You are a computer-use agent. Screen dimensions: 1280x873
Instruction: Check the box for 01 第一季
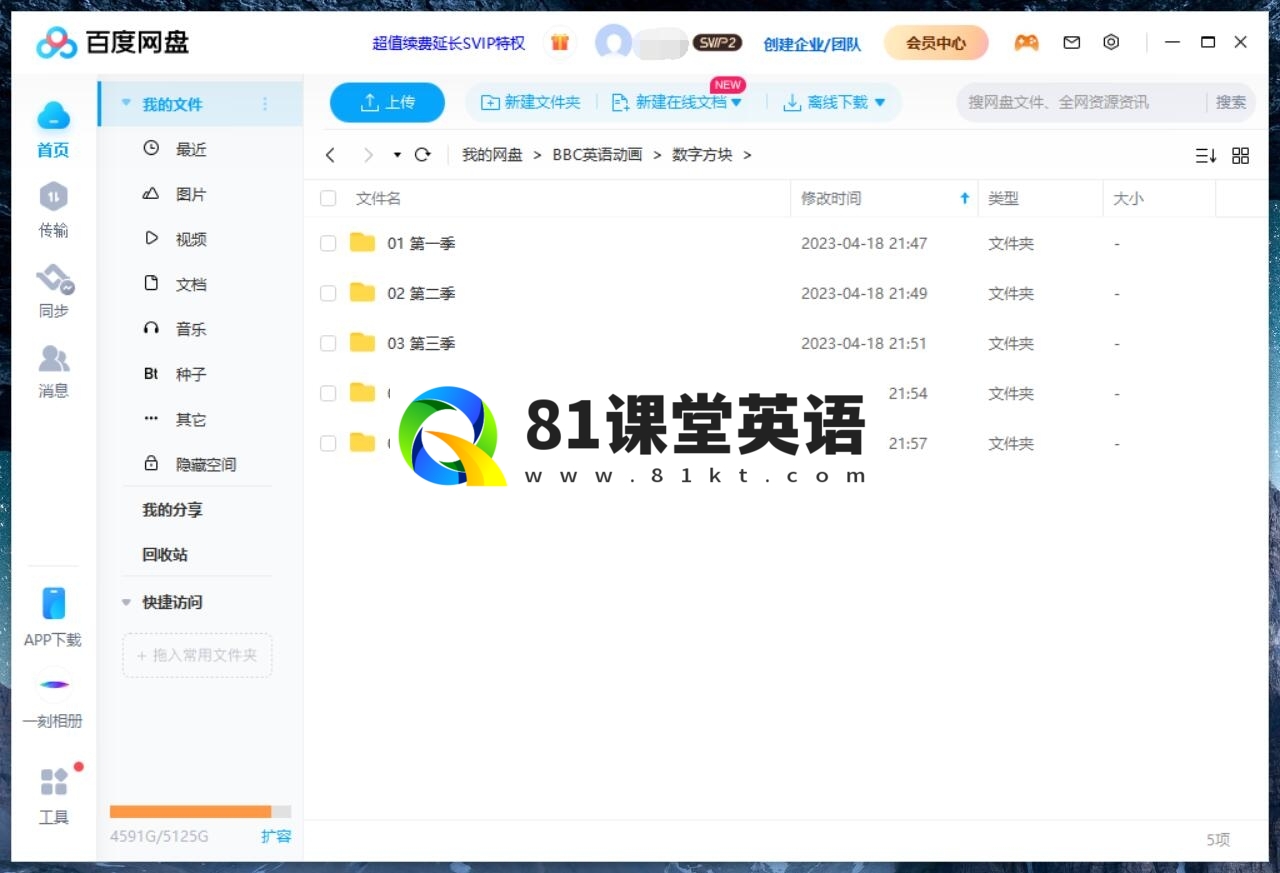click(328, 243)
